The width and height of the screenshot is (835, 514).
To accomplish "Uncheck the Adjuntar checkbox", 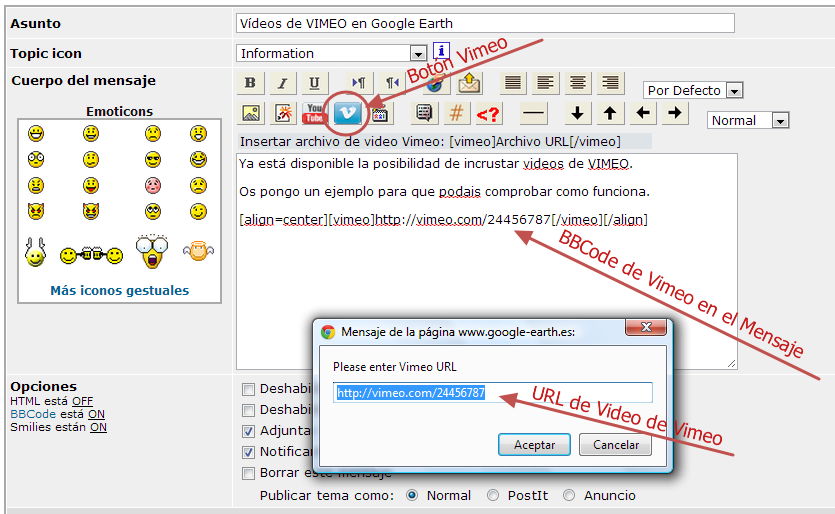I will click(x=248, y=431).
